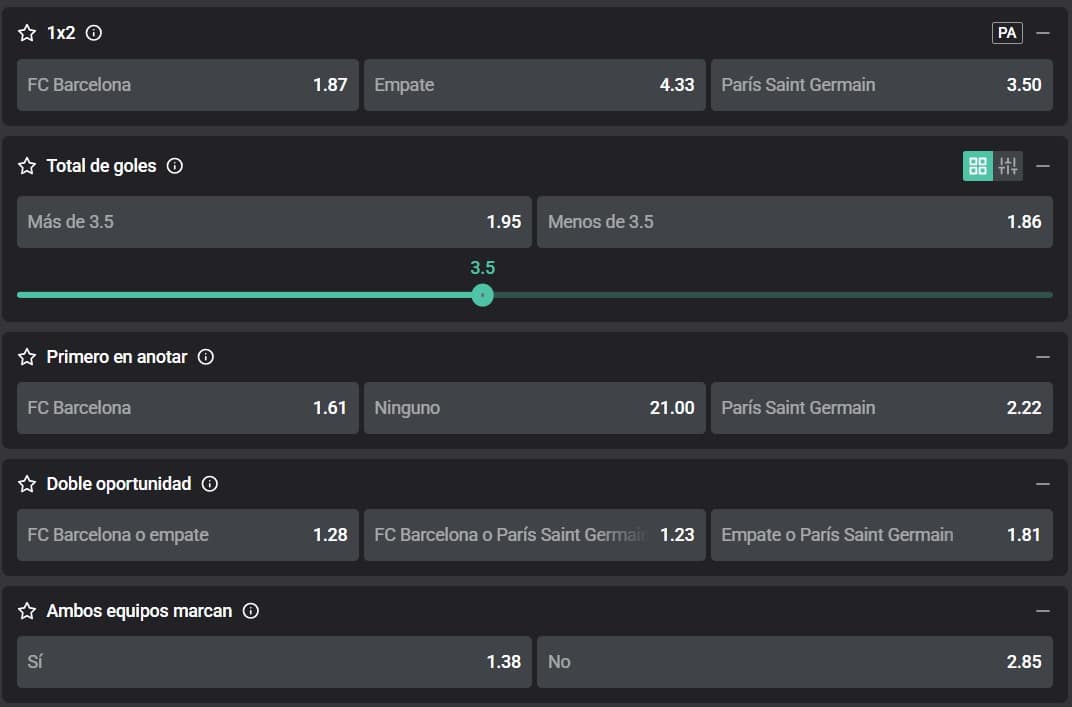
Task: Click the PA badge in 1x2 header
Action: pos(1007,33)
